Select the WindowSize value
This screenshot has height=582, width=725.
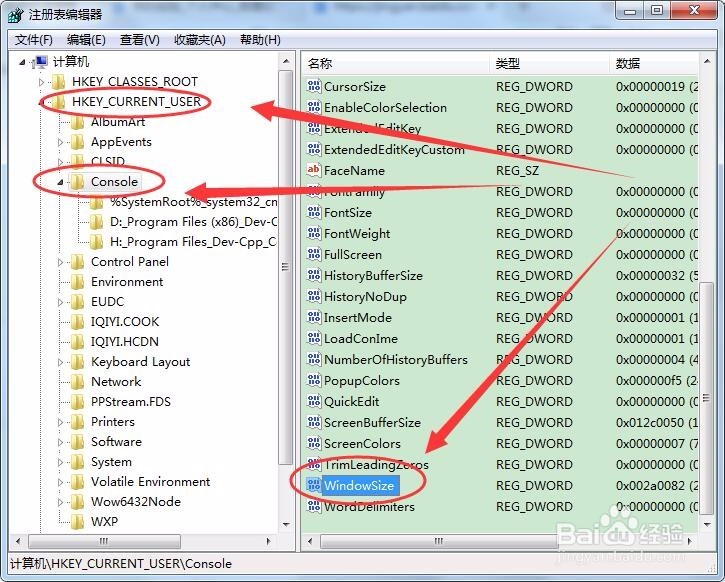[359, 485]
